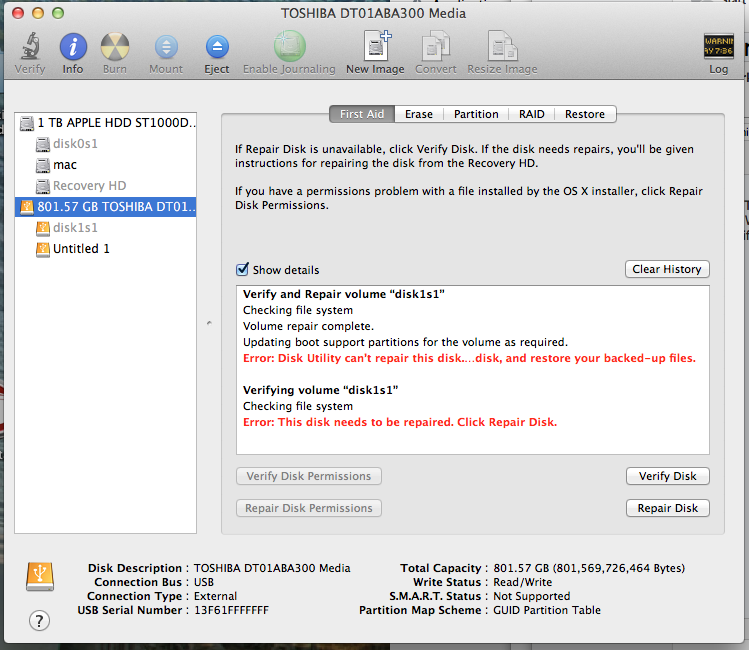The image size is (749, 650).
Task: Click the "GUID Partition Table" scheme value
Action: [x=547, y=610]
